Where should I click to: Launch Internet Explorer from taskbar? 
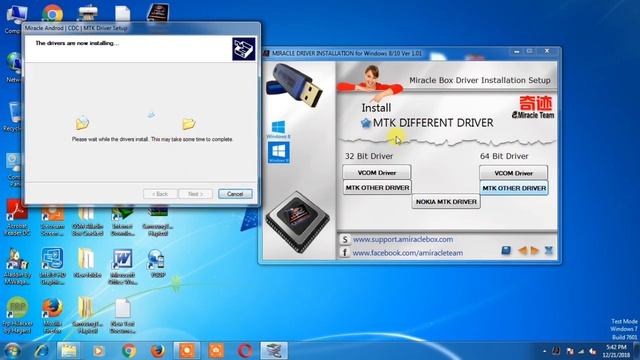pos(41,351)
